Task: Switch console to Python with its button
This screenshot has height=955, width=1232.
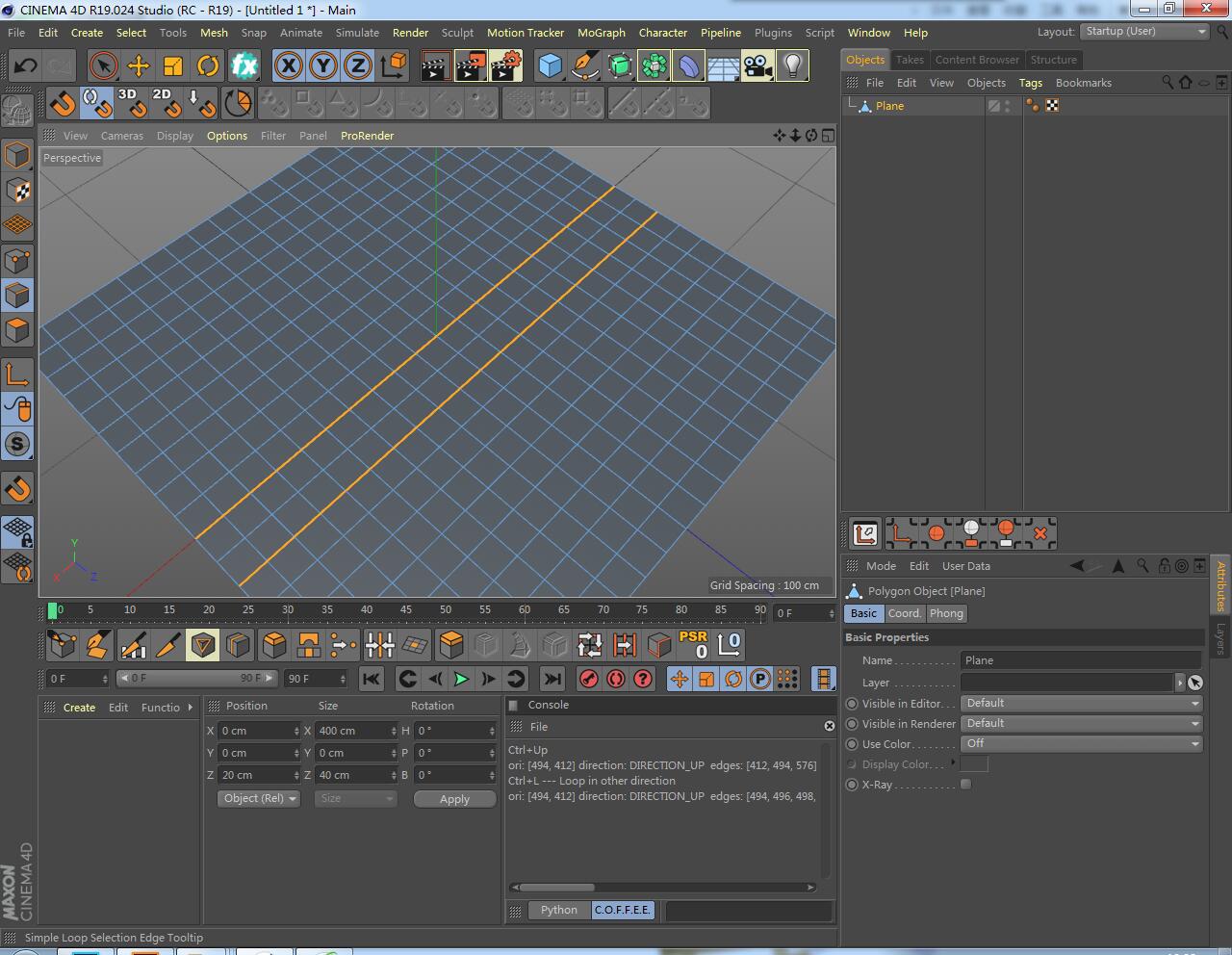Action: (558, 910)
